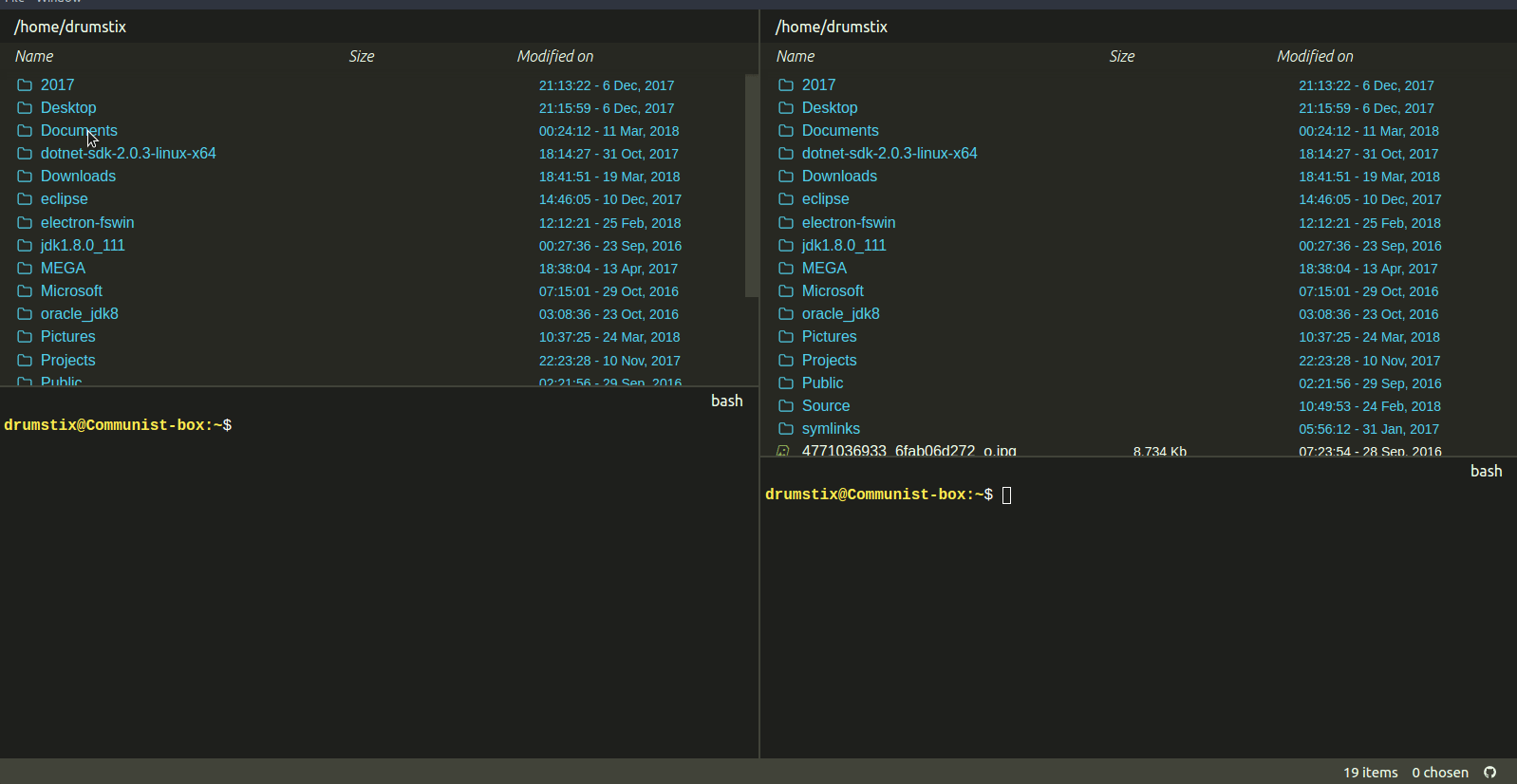The height and width of the screenshot is (784, 1517).
Task: Click the Desktop folder icon in the left pane
Action: pos(25,108)
